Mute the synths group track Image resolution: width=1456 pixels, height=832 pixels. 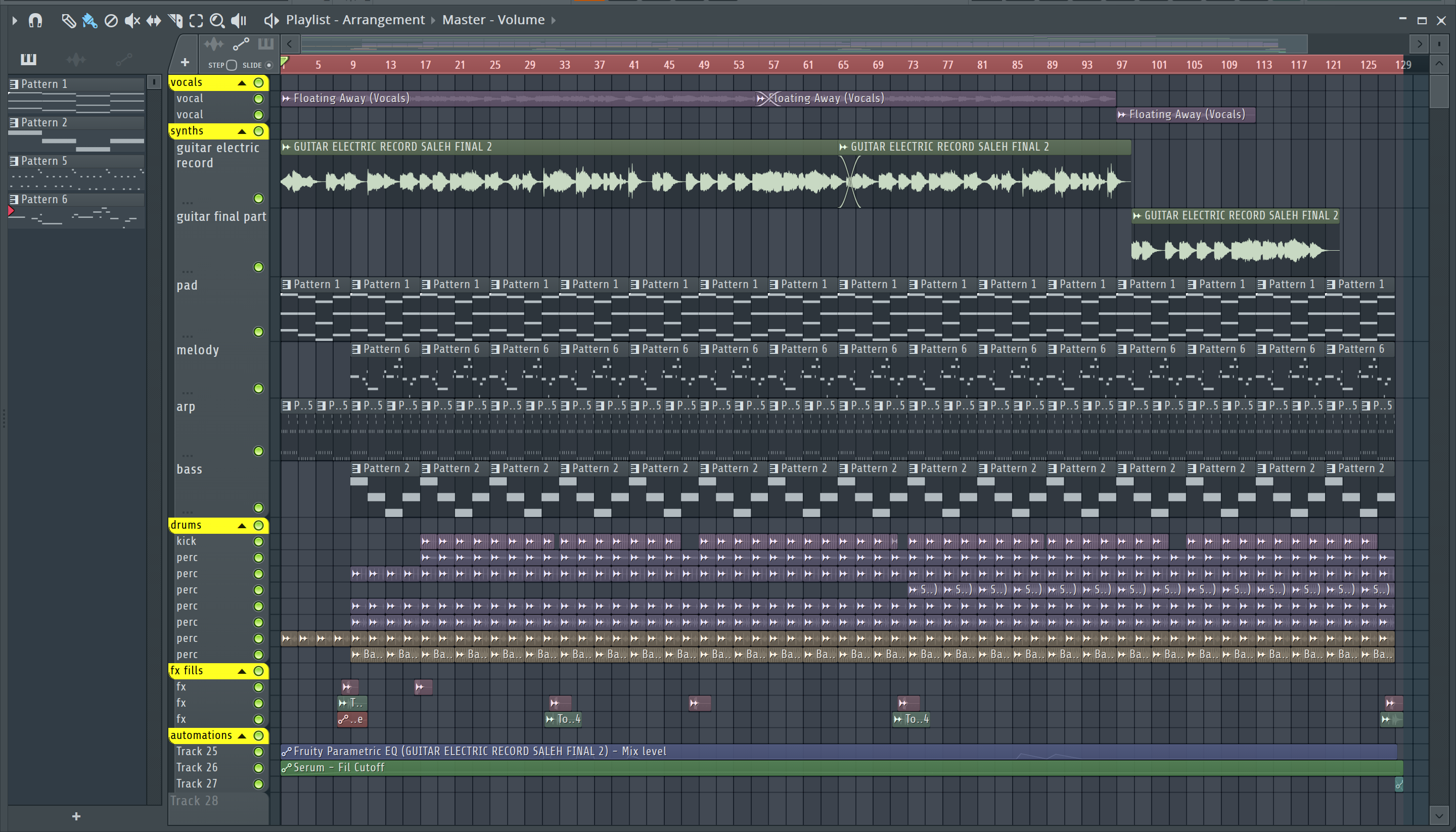point(258,131)
